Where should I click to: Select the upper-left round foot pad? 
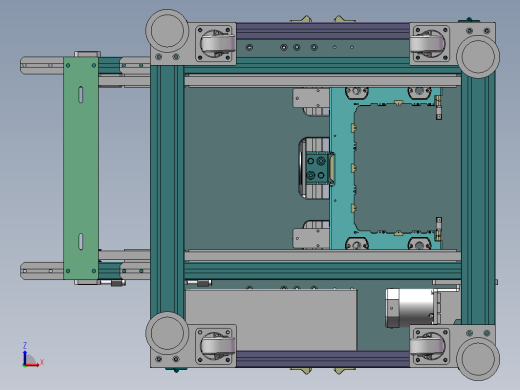tap(167, 31)
